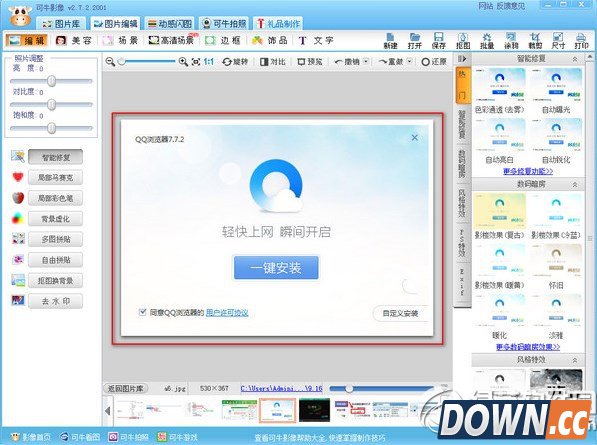Click the icon beside 去水印

(x=18, y=300)
